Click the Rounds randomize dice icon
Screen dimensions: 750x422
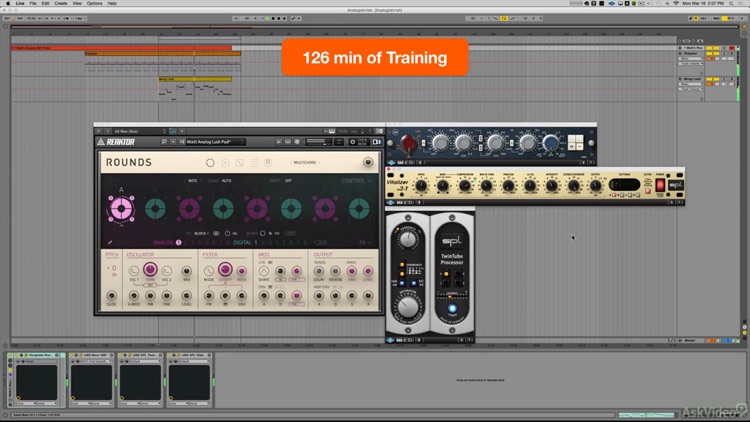pyautogui.click(x=239, y=163)
